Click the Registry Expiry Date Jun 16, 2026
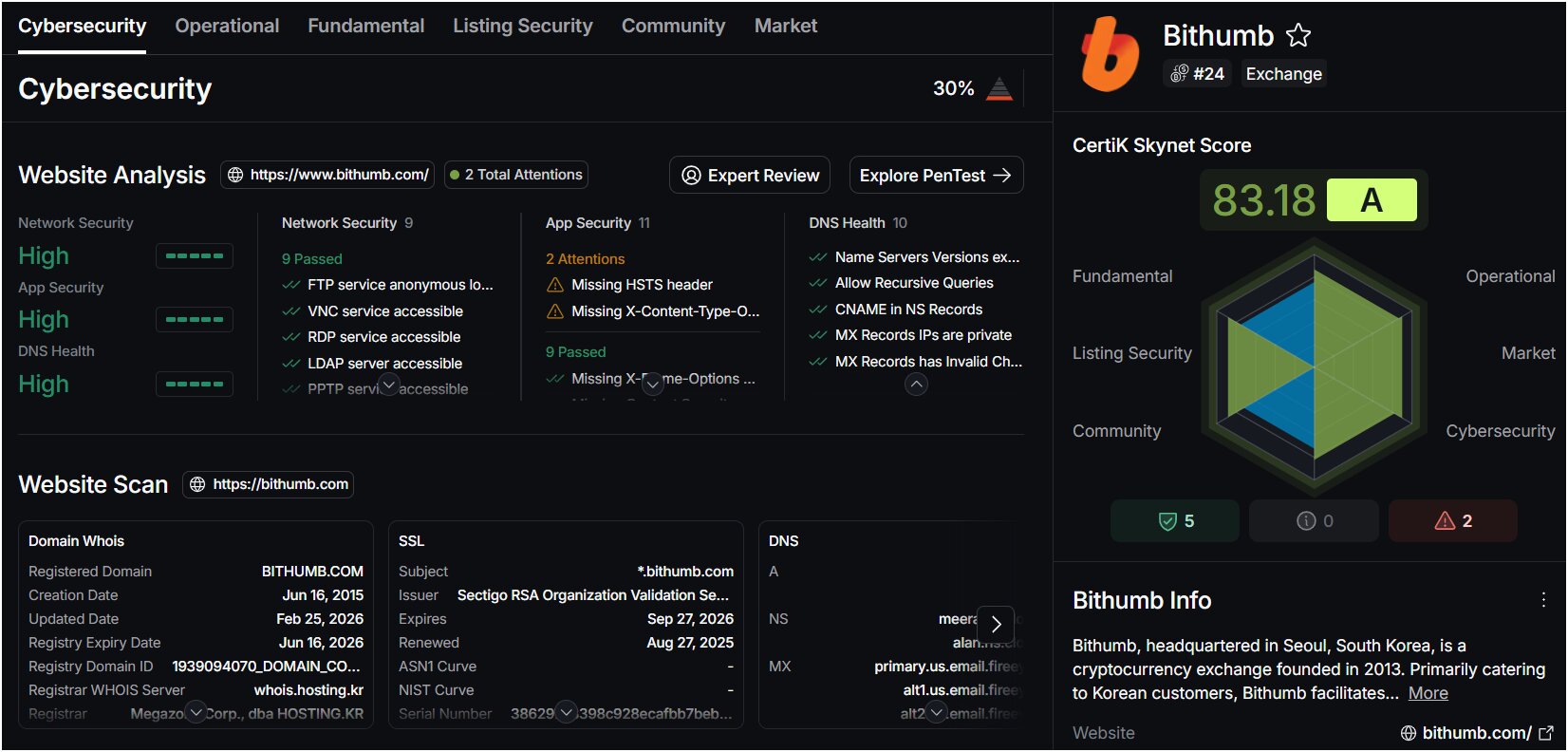This screenshot has width=1568, height=752. click(321, 643)
